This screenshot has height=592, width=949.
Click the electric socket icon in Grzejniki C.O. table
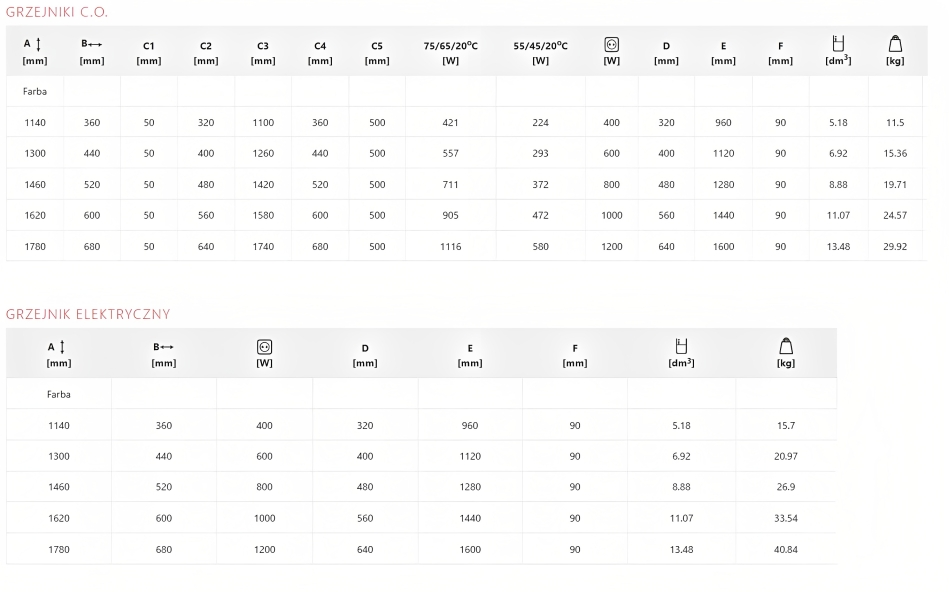point(611,44)
